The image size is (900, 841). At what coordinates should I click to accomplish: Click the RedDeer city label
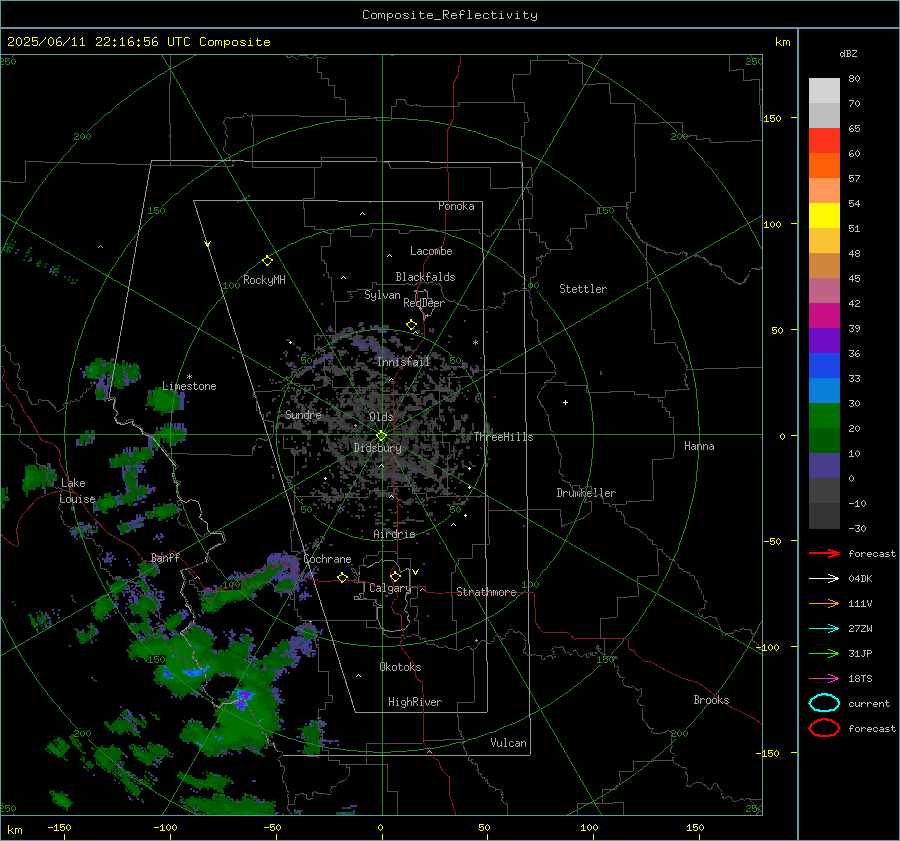pyautogui.click(x=424, y=303)
